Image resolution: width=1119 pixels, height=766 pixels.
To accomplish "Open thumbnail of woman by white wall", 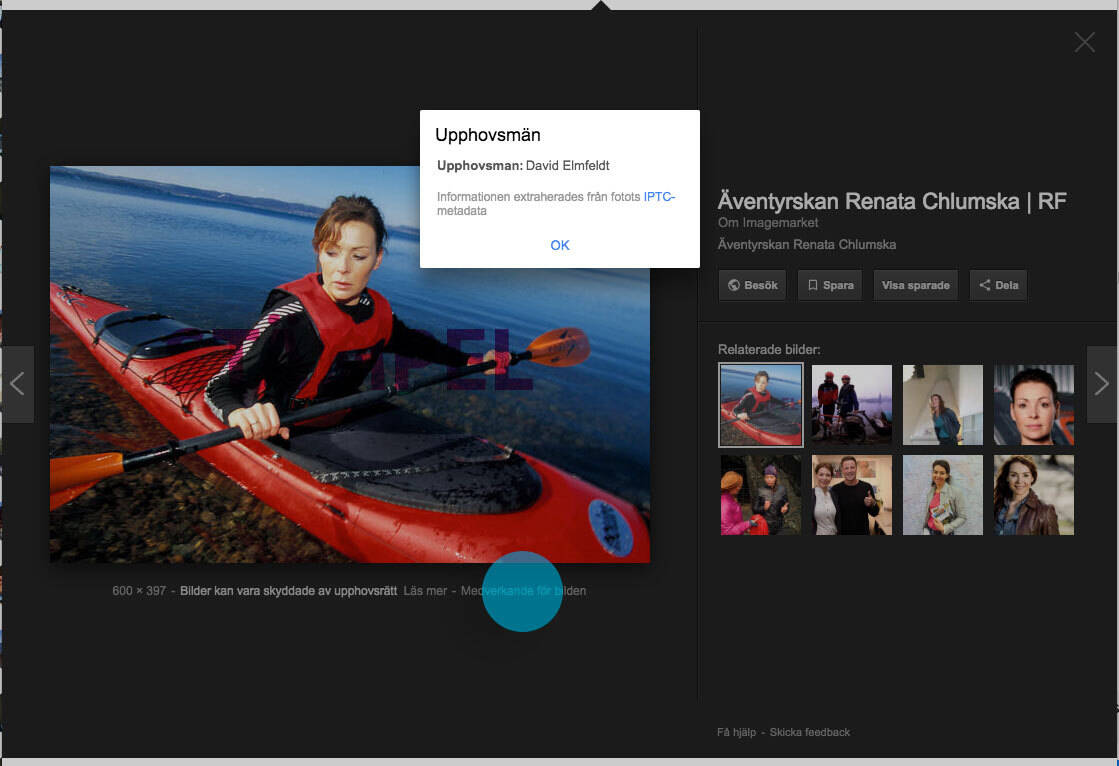I will point(942,404).
